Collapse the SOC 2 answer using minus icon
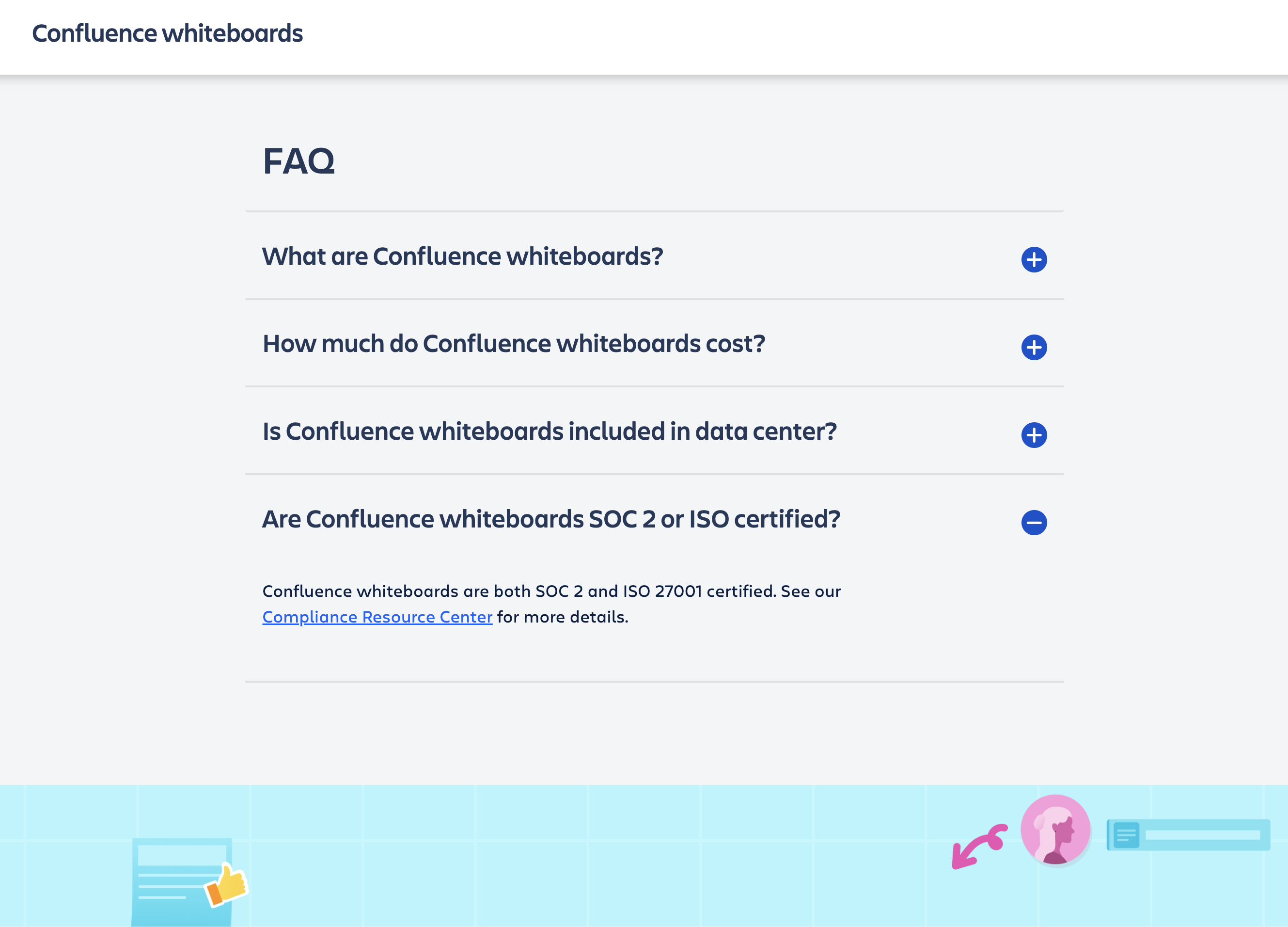Screen dimensions: 1288x927 (1034, 522)
